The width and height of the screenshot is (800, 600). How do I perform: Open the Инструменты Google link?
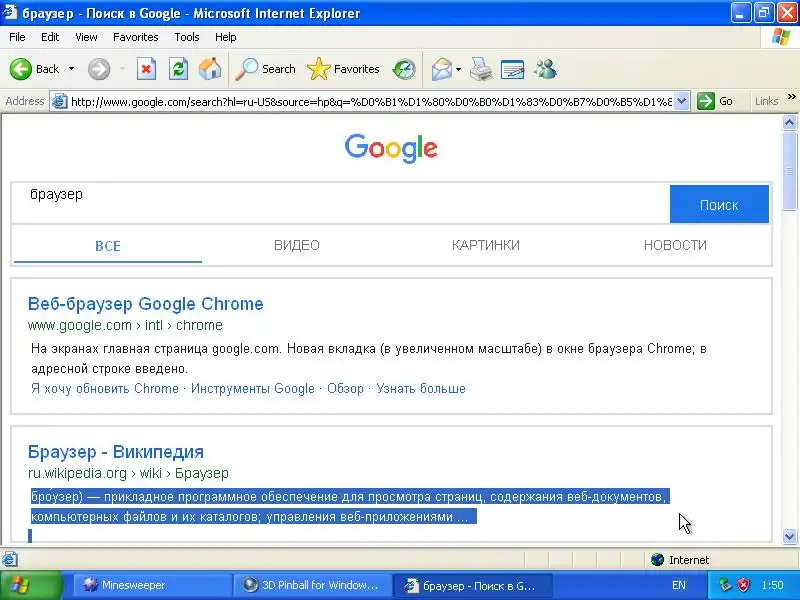pos(253,389)
